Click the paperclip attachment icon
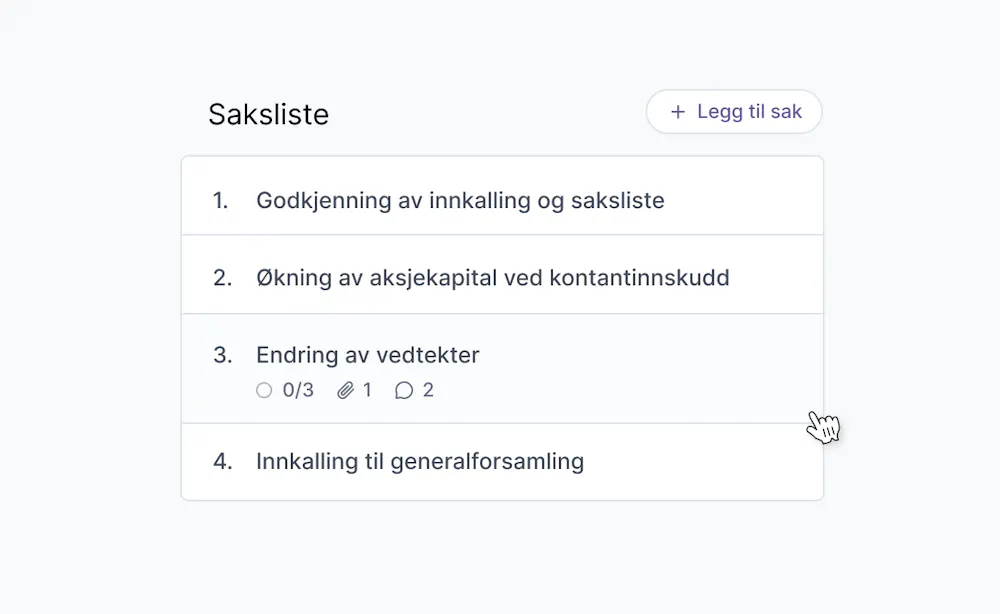 click(345, 390)
